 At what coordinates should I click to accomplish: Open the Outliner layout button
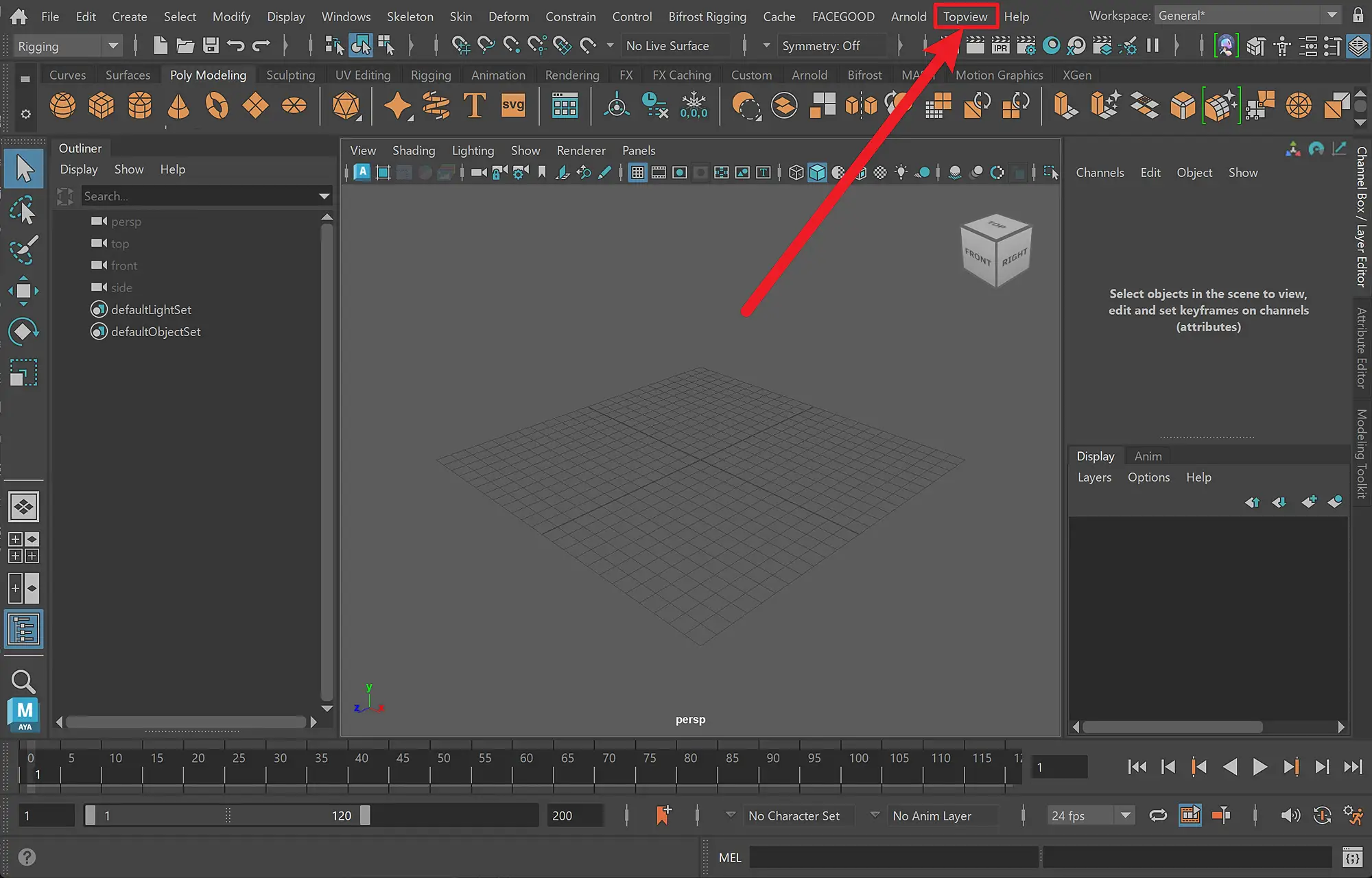[x=23, y=629]
